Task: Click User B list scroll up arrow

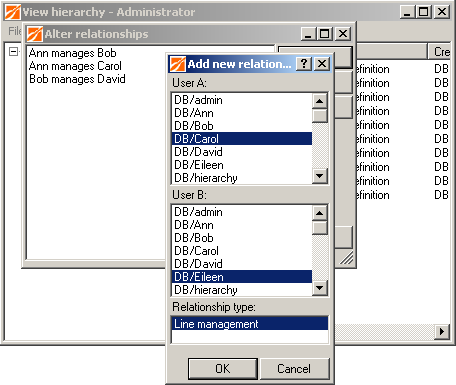Action: pos(320,213)
